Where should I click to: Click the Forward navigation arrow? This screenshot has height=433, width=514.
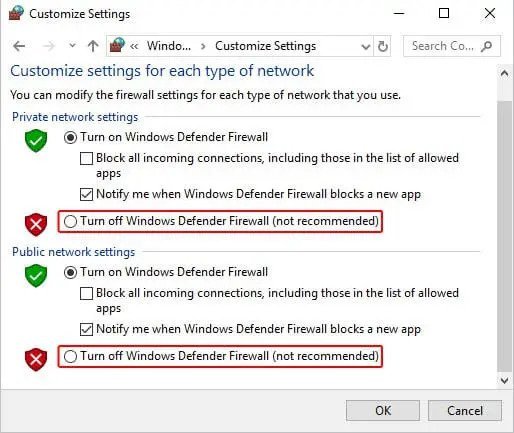(49, 46)
